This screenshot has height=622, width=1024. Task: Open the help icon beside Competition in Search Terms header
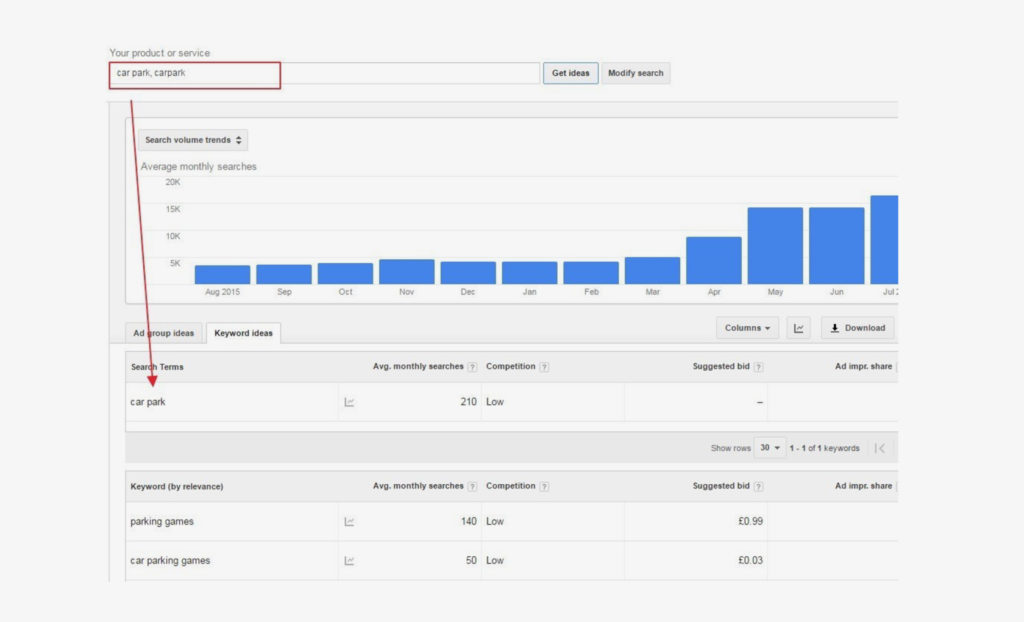tap(544, 367)
